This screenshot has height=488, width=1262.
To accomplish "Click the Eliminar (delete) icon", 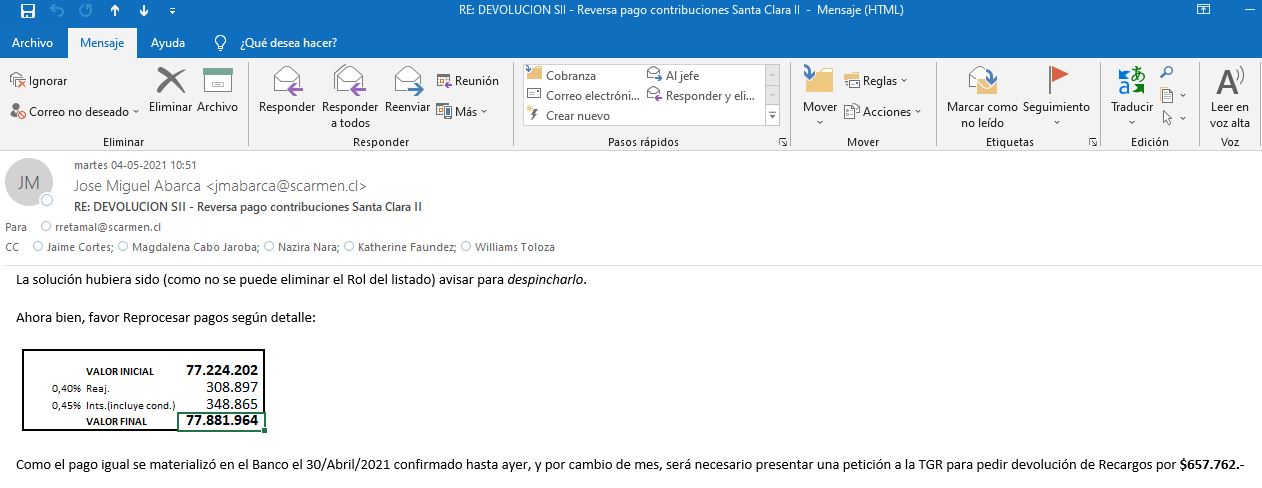I will click(x=170, y=82).
